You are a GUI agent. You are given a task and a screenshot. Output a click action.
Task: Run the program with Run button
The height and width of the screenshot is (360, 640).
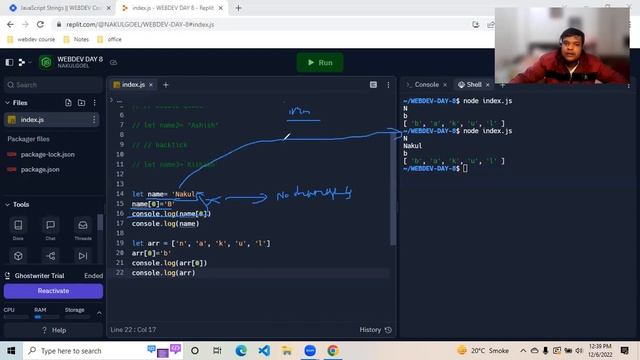tap(320, 62)
